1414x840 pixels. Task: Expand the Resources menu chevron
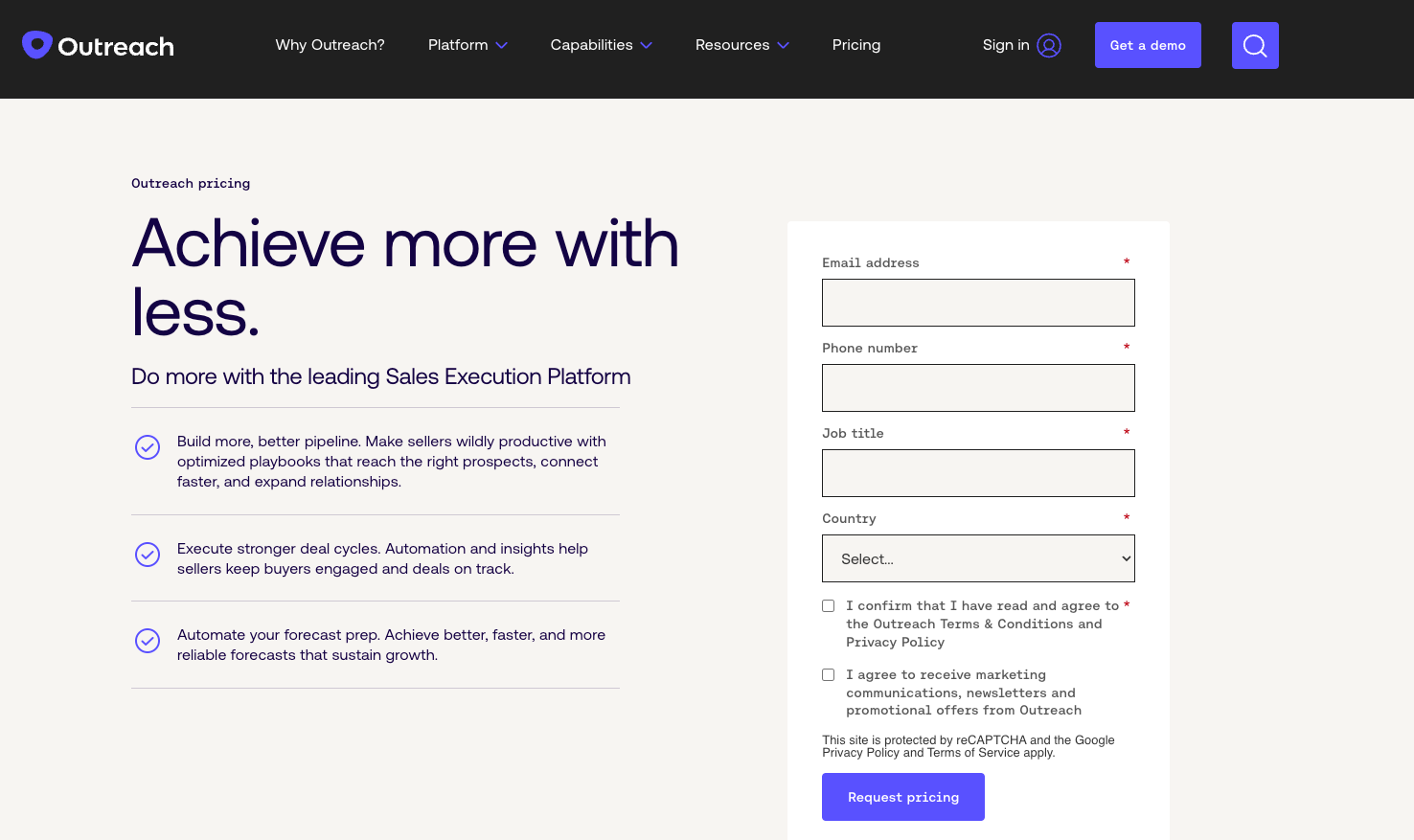784,45
